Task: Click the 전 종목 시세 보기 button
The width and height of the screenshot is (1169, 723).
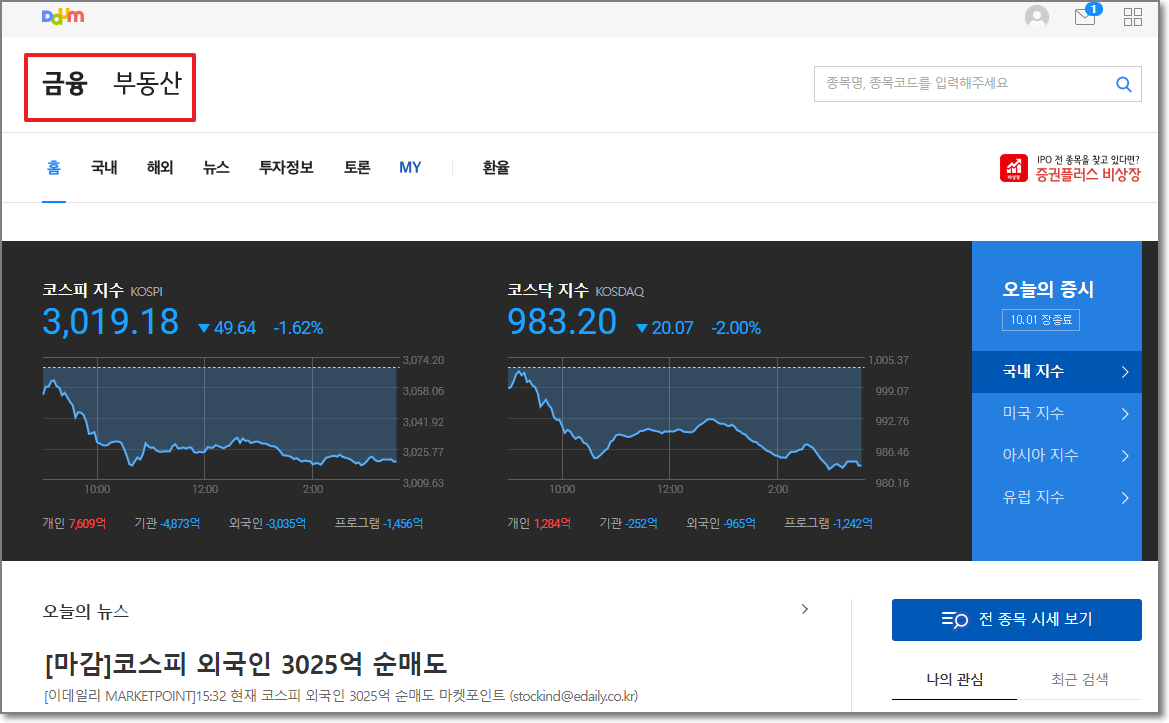Action: (x=1017, y=619)
